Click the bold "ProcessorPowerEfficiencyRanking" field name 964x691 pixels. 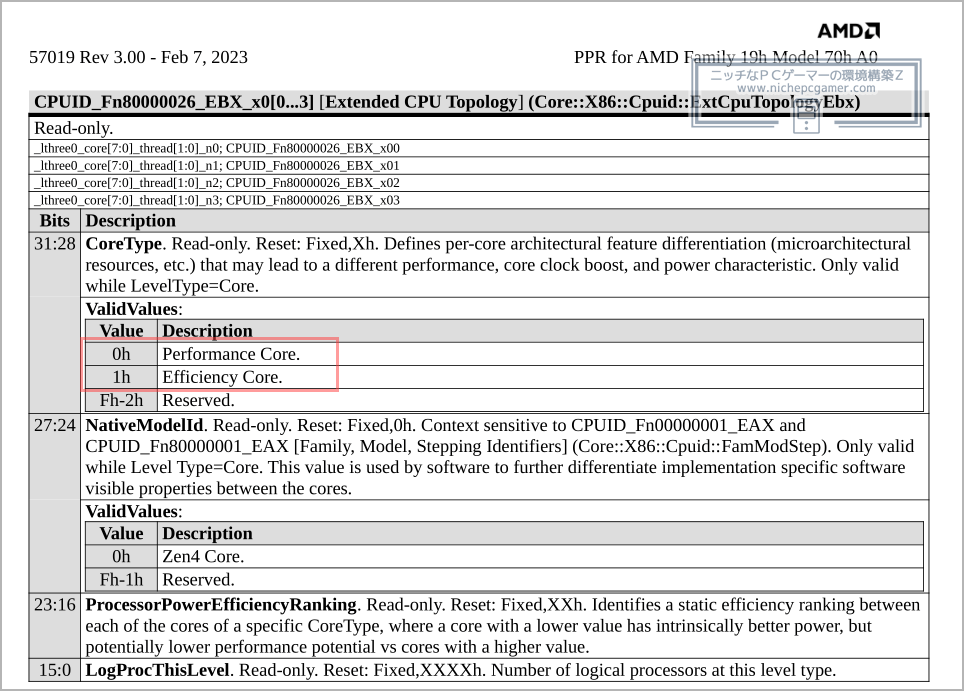tap(221, 605)
